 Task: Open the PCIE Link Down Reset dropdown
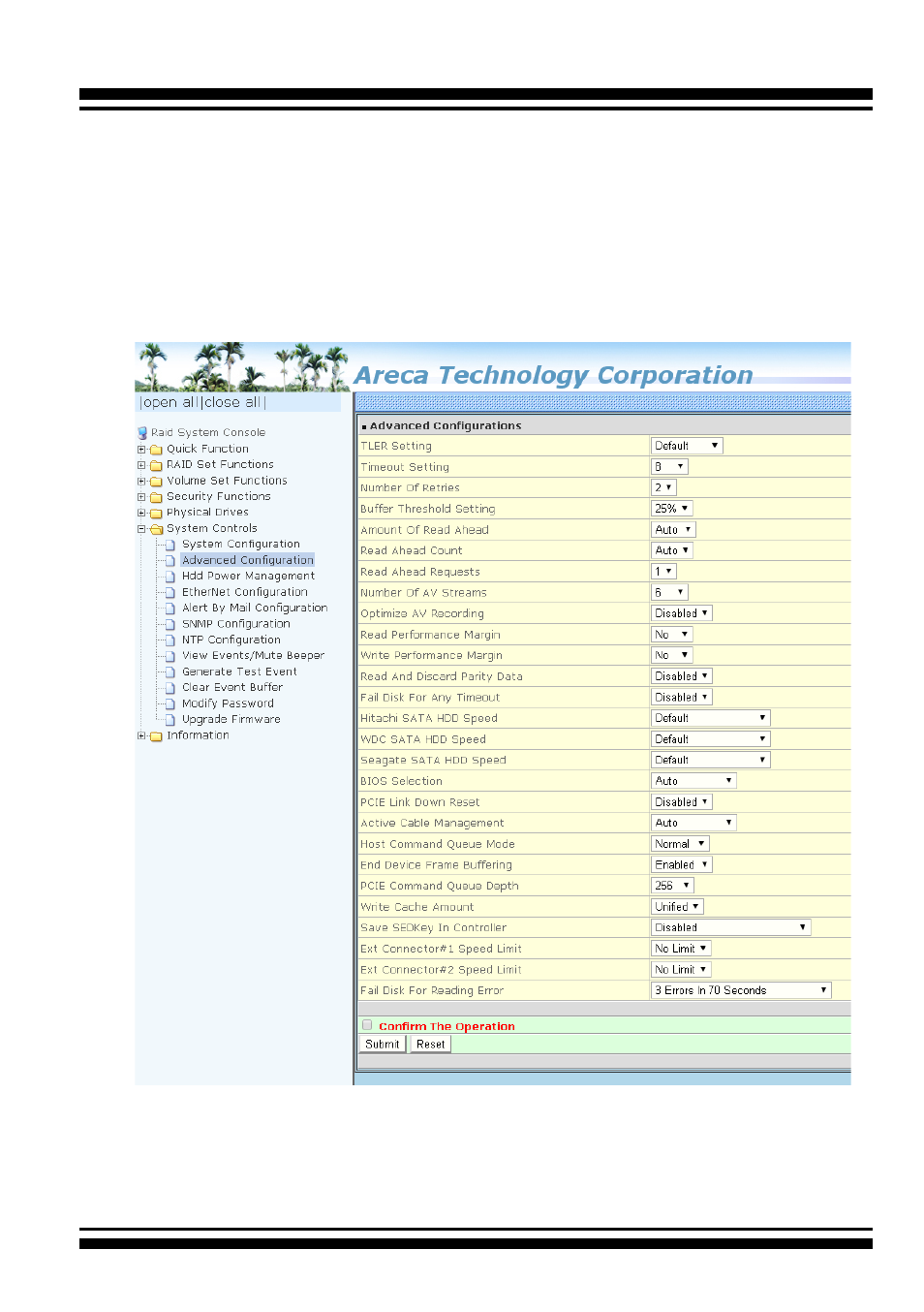[x=682, y=802]
